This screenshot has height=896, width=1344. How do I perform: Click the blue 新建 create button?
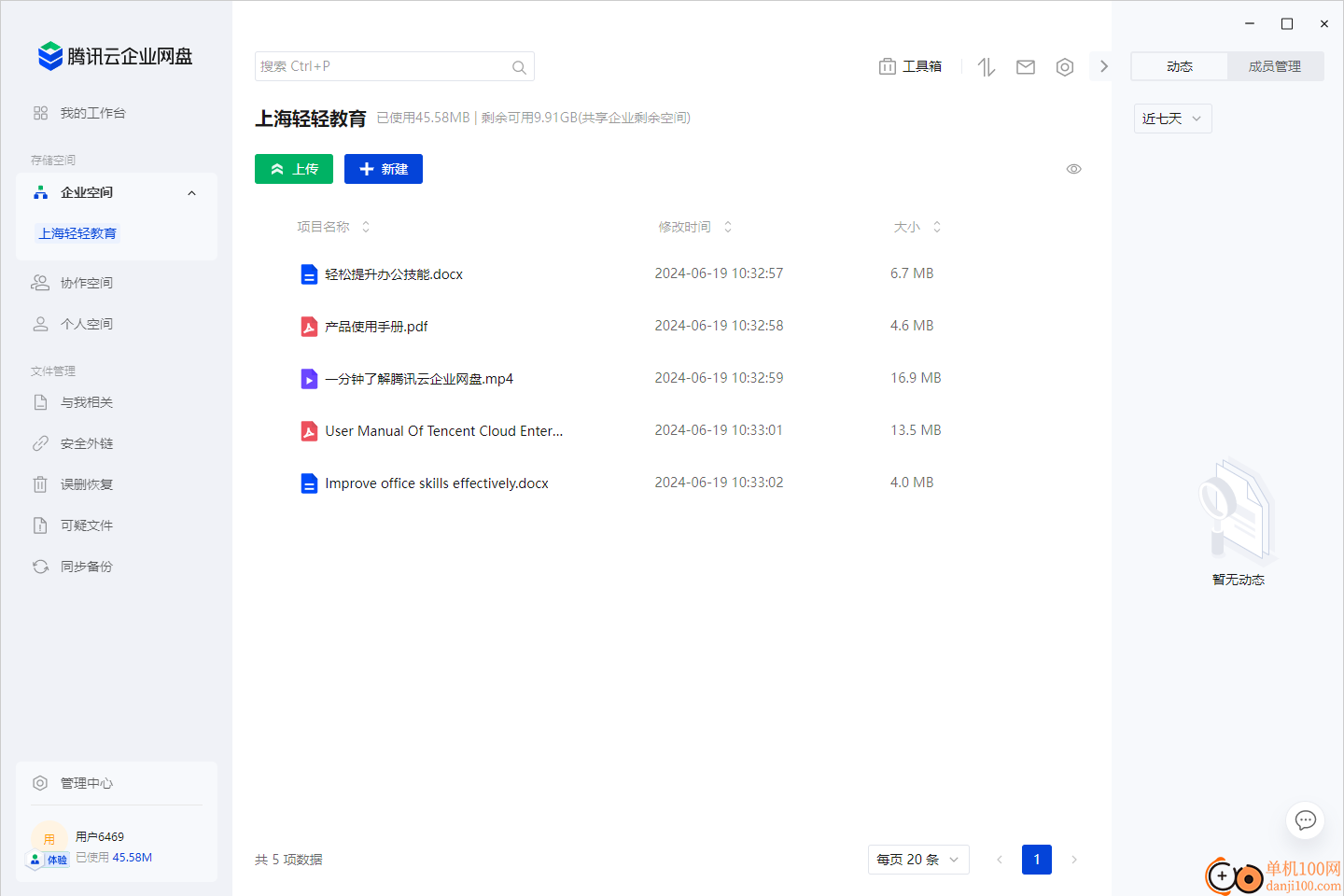pos(384,169)
